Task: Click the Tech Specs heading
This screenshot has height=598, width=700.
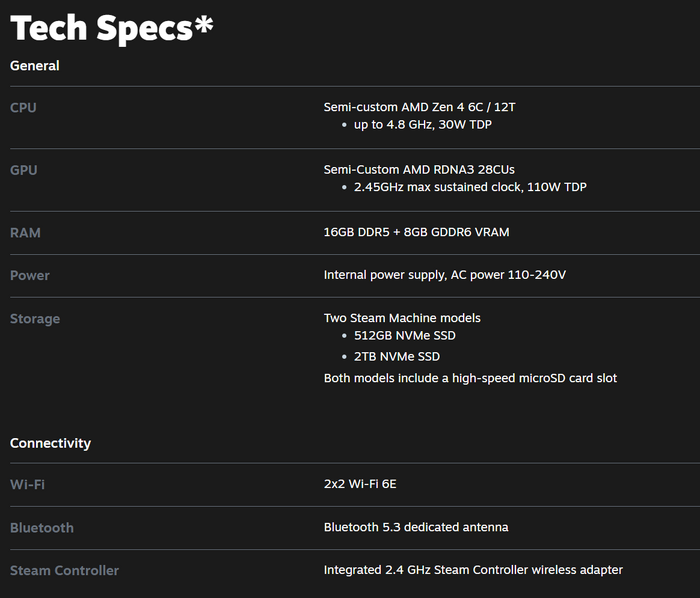Action: point(112,28)
